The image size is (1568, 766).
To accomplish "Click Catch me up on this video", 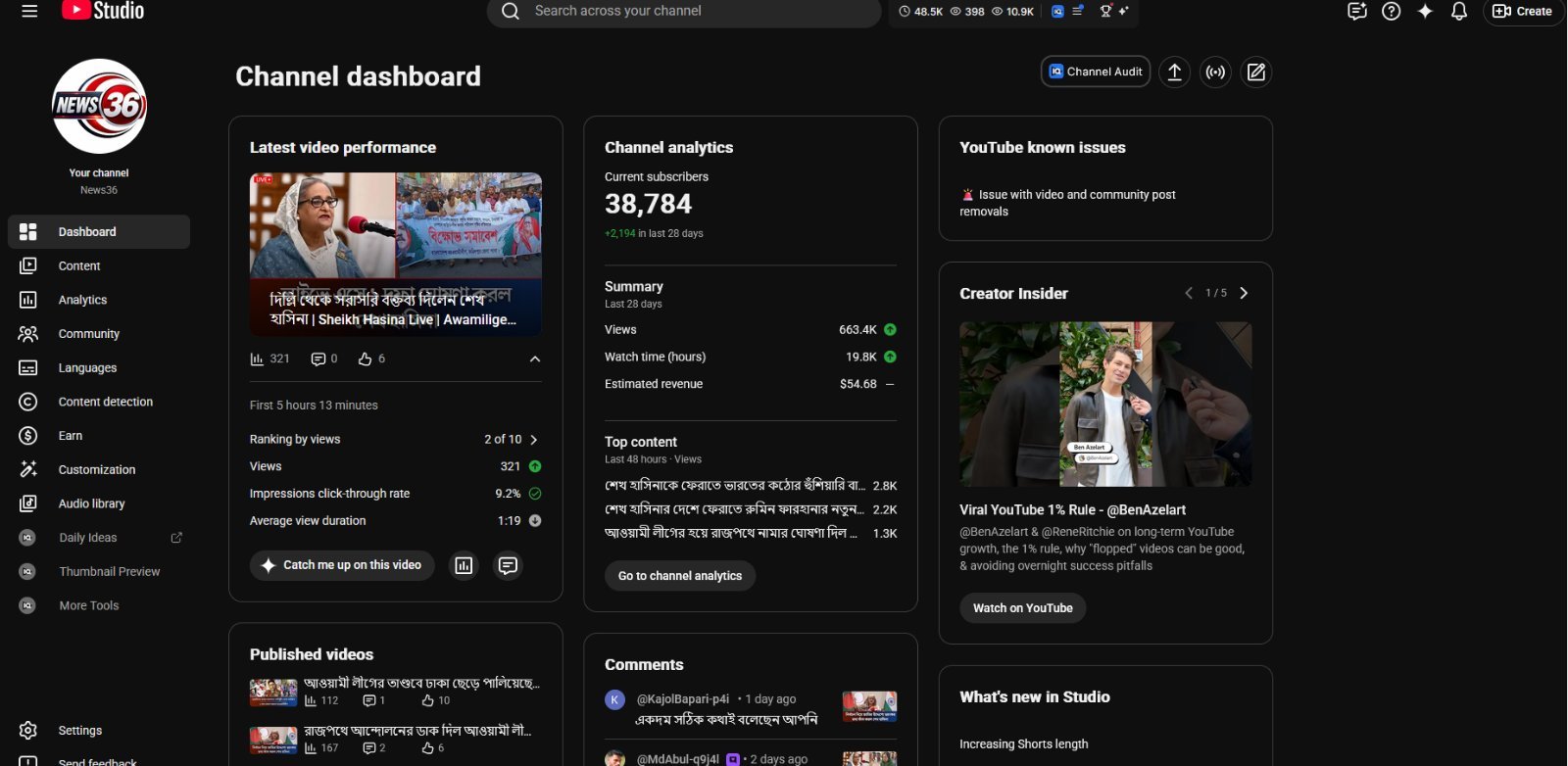I will coord(342,565).
